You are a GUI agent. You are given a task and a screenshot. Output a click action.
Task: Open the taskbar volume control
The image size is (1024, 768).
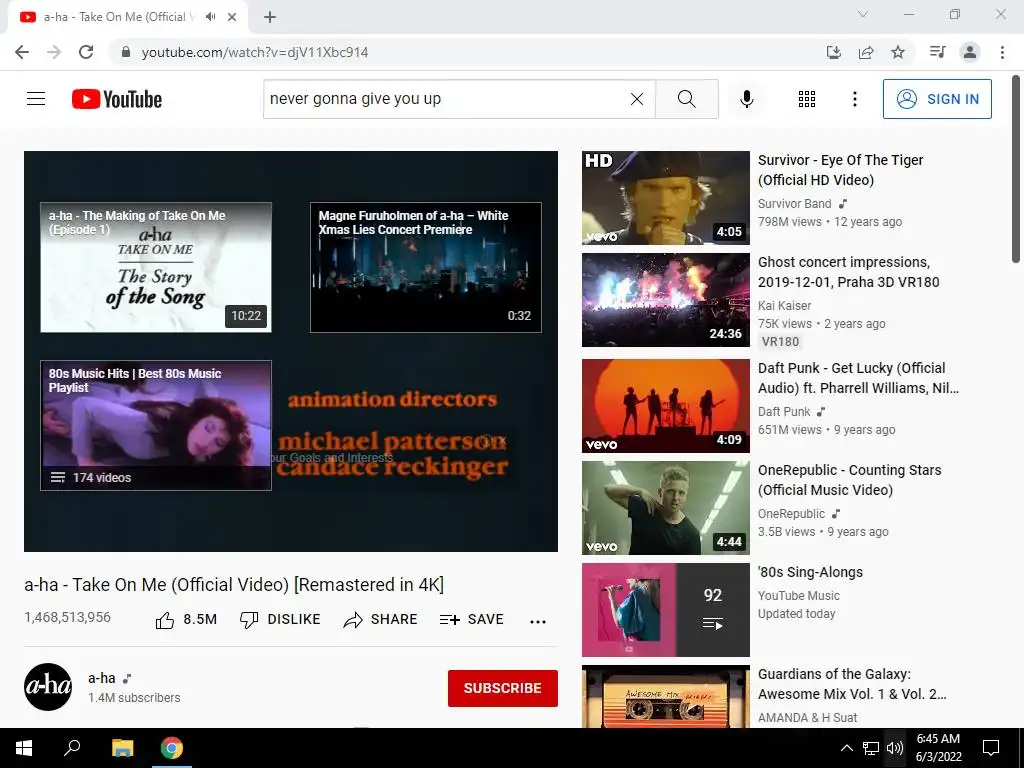895,748
